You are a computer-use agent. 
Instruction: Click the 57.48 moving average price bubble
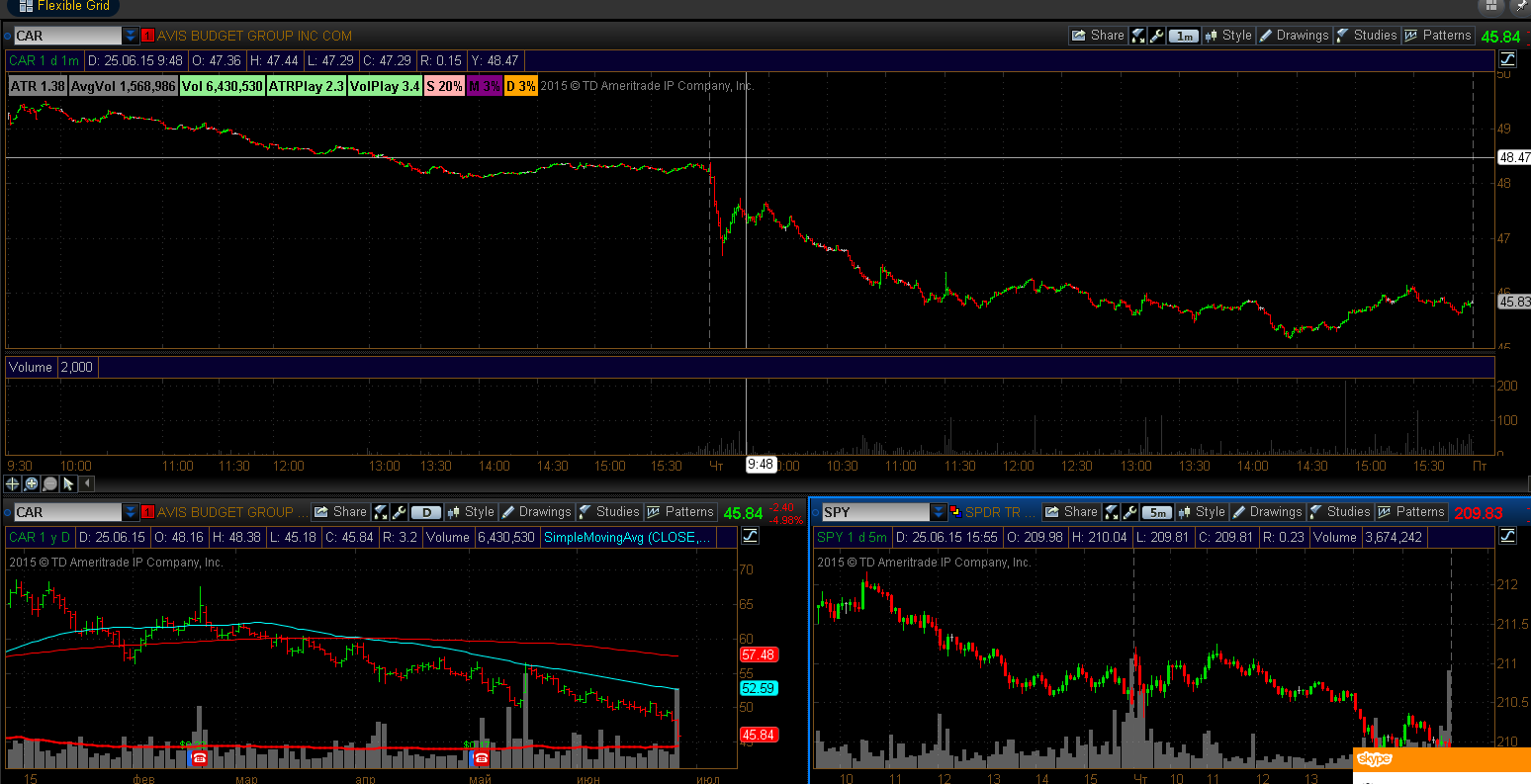click(x=760, y=654)
